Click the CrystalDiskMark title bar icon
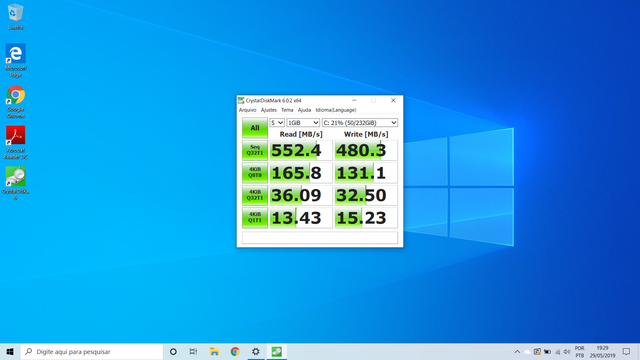Image resolution: width=640 pixels, height=360 pixels. pyautogui.click(x=241, y=100)
